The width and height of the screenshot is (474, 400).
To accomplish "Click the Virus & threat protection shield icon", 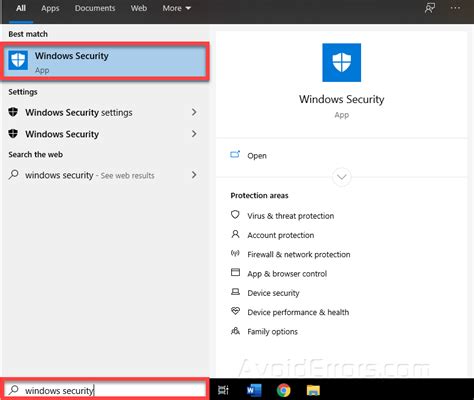I will coord(235,215).
